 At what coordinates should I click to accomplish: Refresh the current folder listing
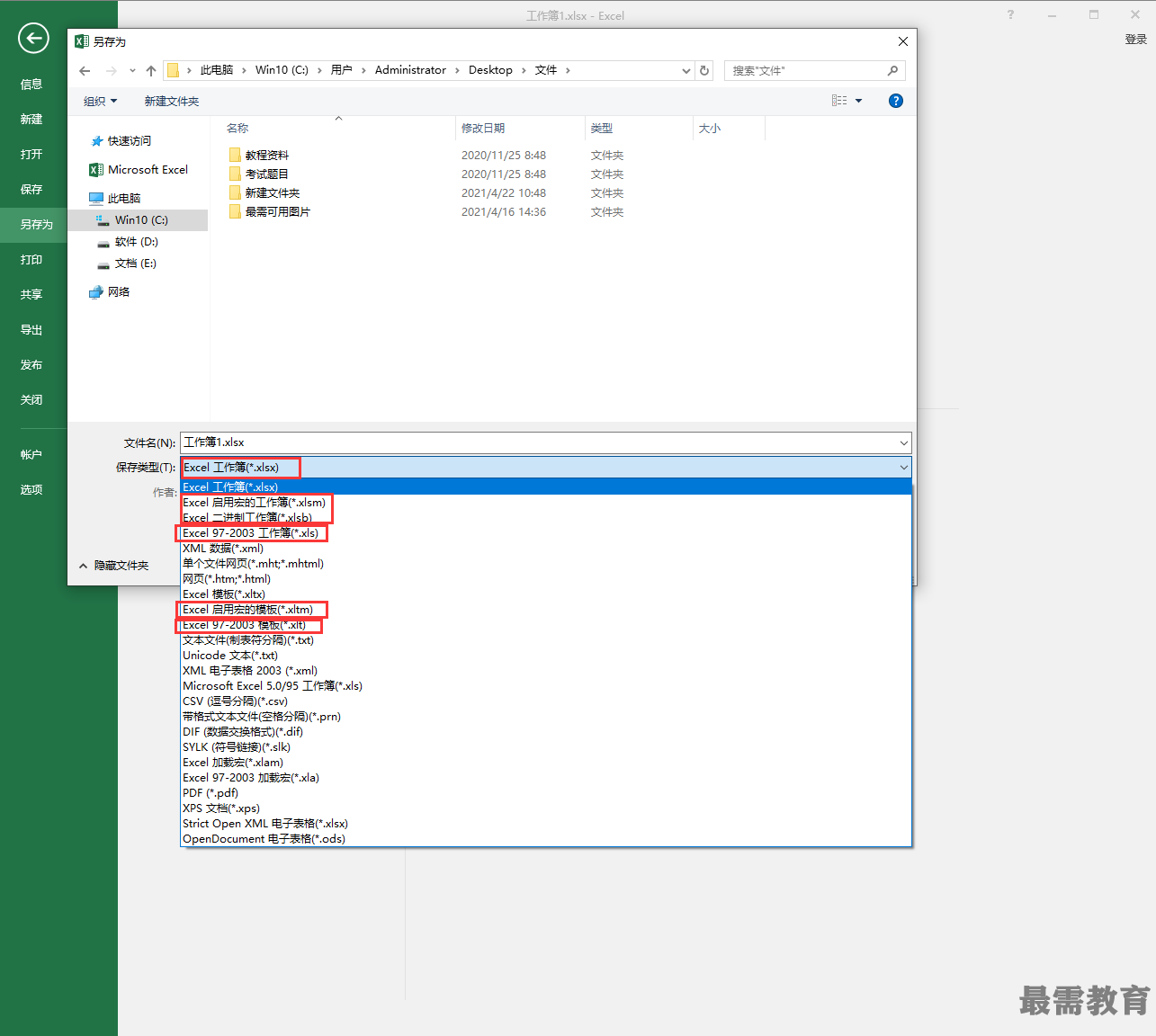pyautogui.click(x=704, y=70)
